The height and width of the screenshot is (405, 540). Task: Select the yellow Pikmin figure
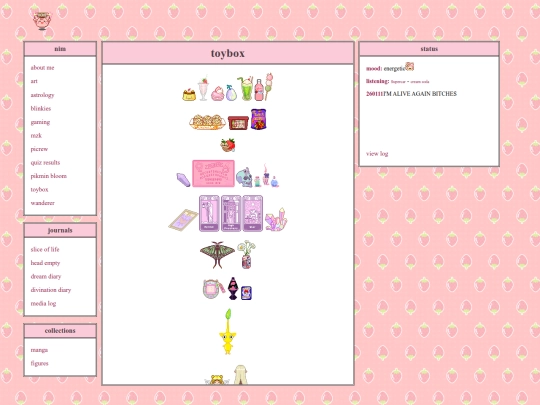228,332
